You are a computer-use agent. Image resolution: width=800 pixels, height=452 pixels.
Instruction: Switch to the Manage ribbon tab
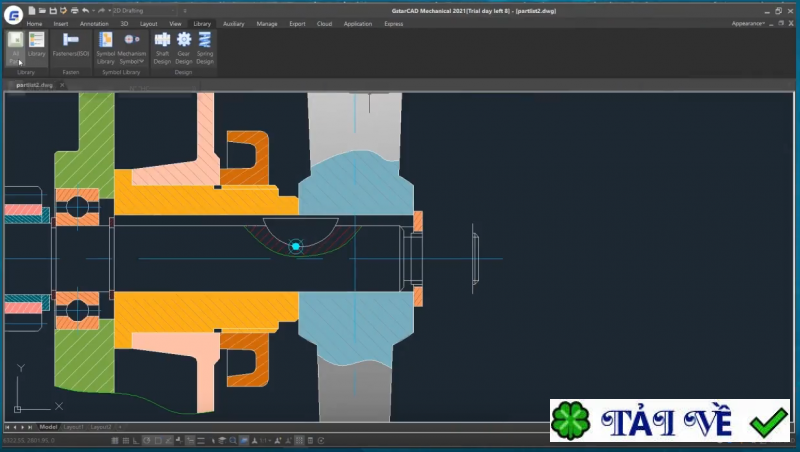pos(267,23)
